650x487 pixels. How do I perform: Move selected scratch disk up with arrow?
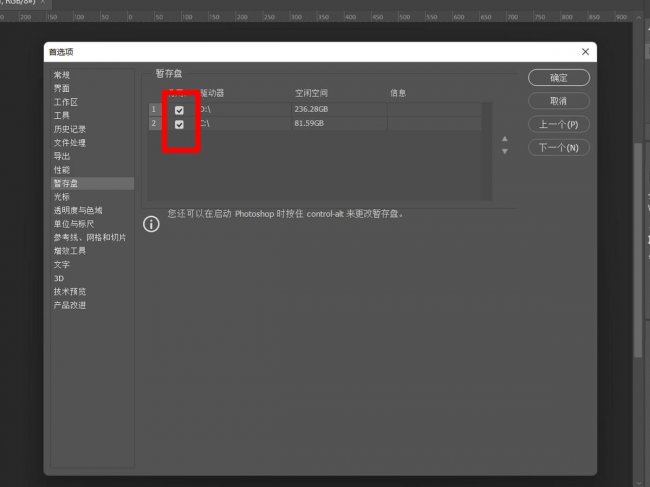click(x=504, y=139)
